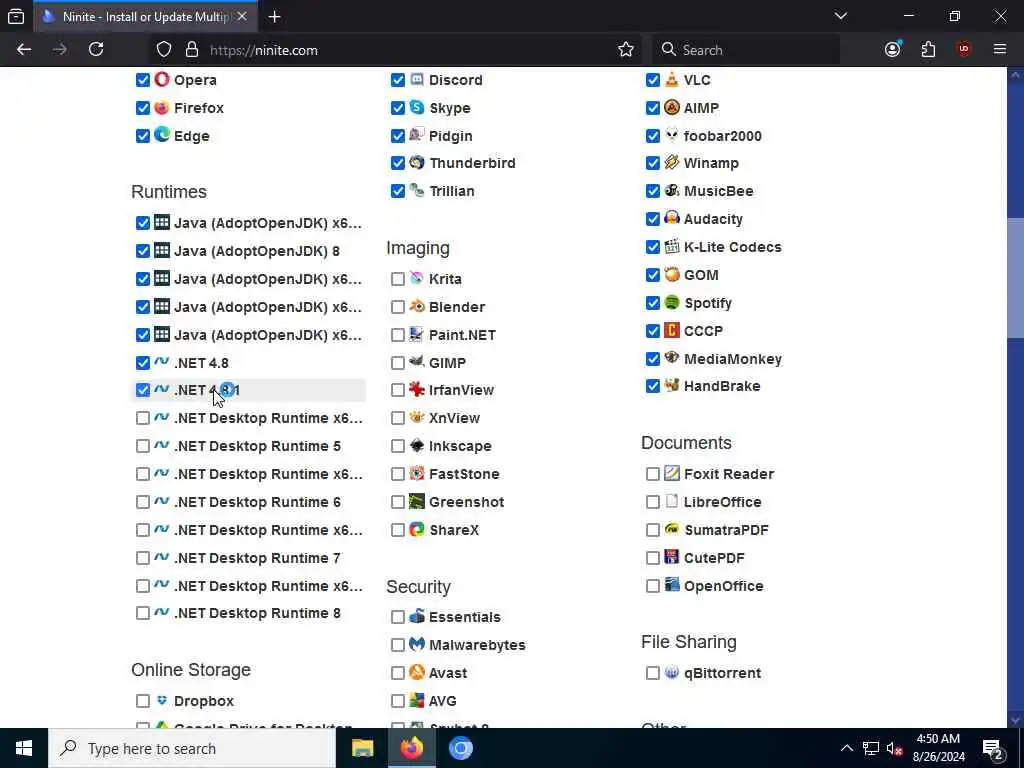Viewport: 1024px width, 768px height.
Task: Tick the Paint.NET checkbox
Action: coord(398,335)
